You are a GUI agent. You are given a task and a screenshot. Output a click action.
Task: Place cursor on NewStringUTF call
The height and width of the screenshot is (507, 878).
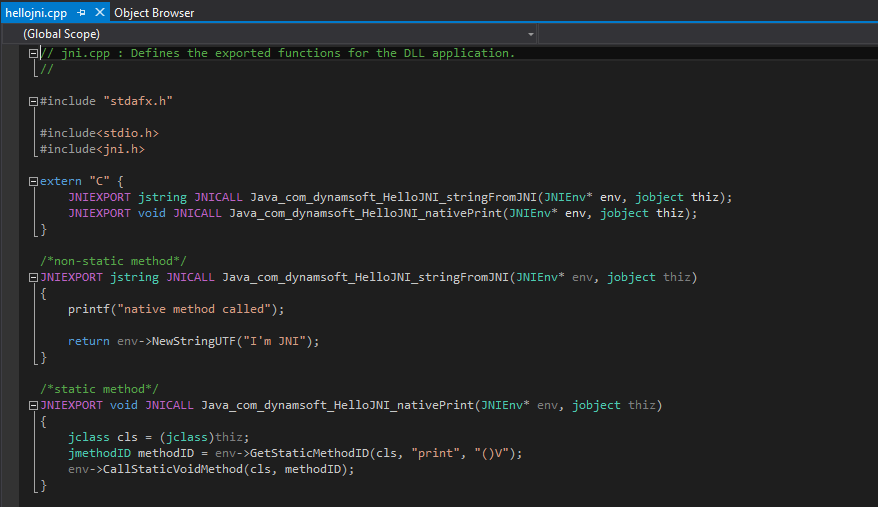(200, 341)
